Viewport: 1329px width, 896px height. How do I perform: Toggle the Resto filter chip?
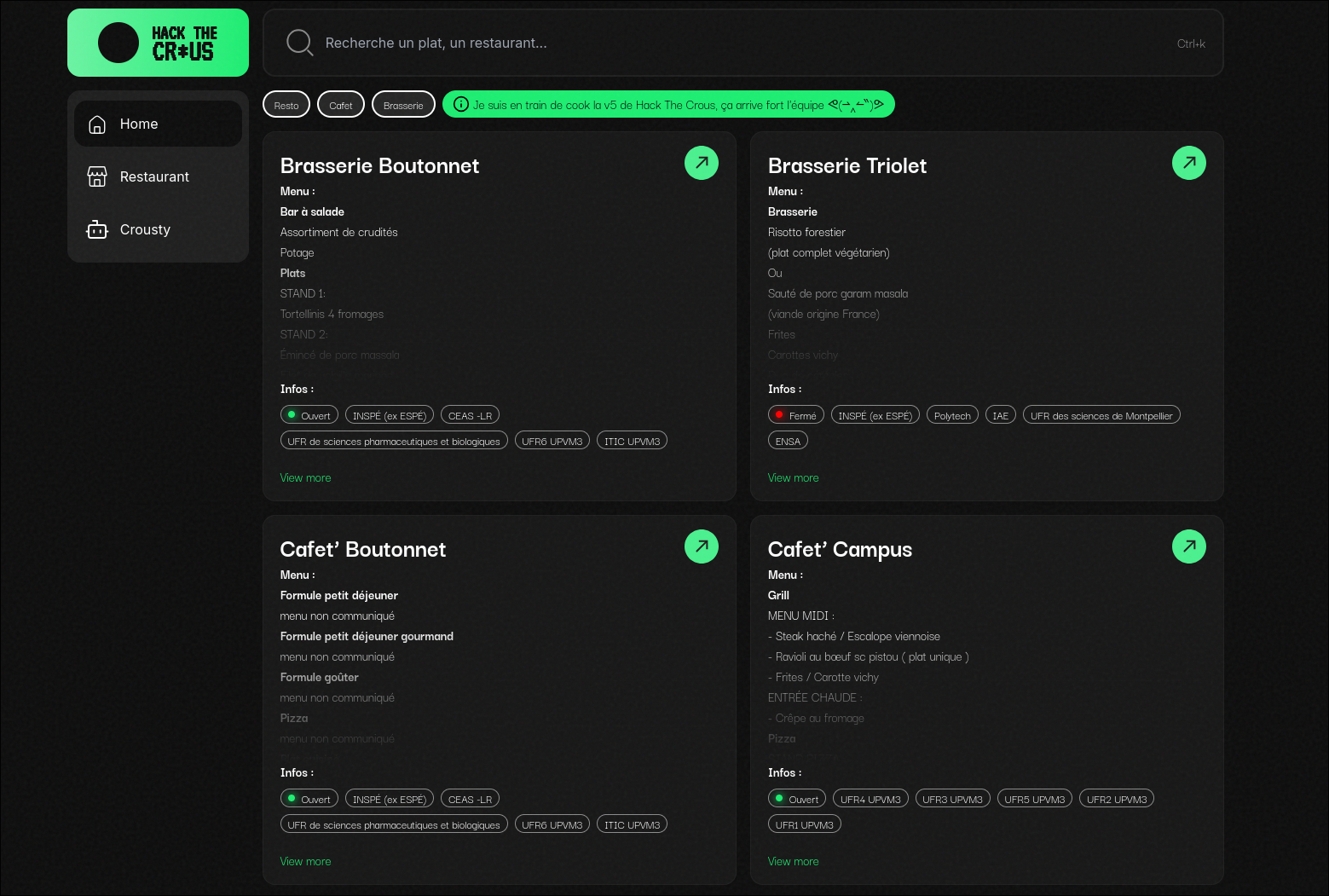pyautogui.click(x=286, y=105)
